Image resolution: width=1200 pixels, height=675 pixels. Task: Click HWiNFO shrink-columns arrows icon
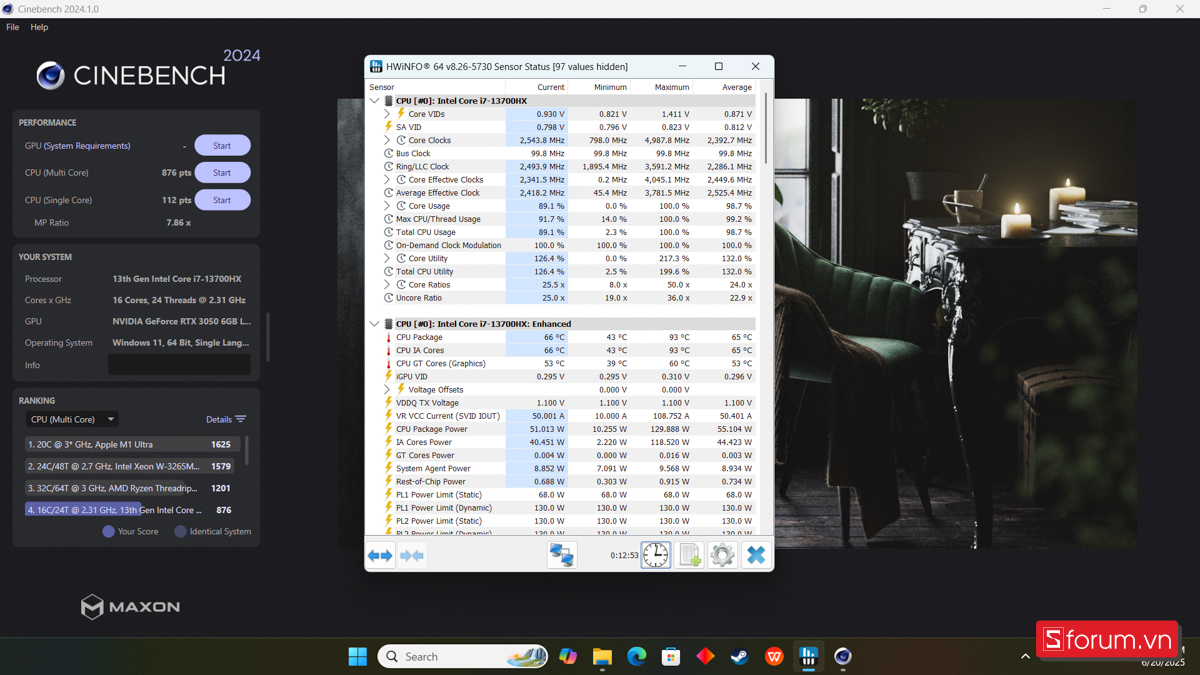[412, 555]
